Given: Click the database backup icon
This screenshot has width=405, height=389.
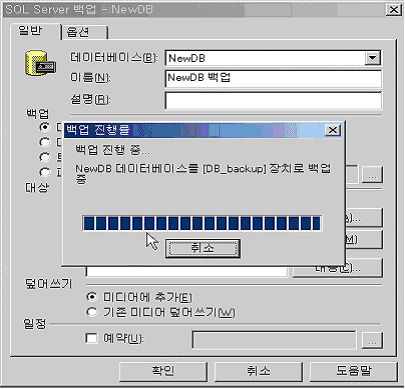Looking at the screenshot, I should pos(40,63).
